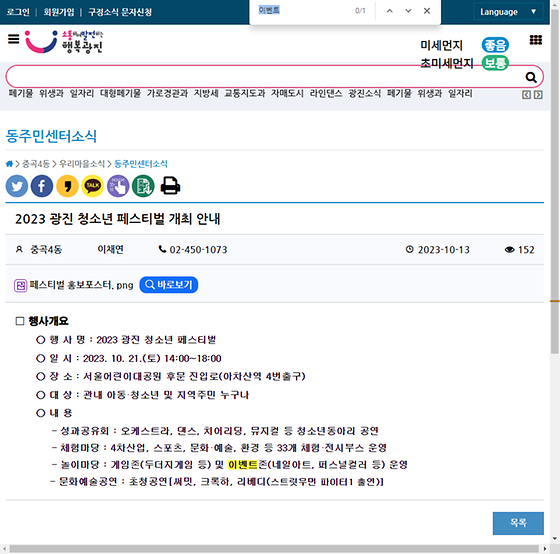
Task: Close the find-in-page bar
Action: [x=427, y=11]
